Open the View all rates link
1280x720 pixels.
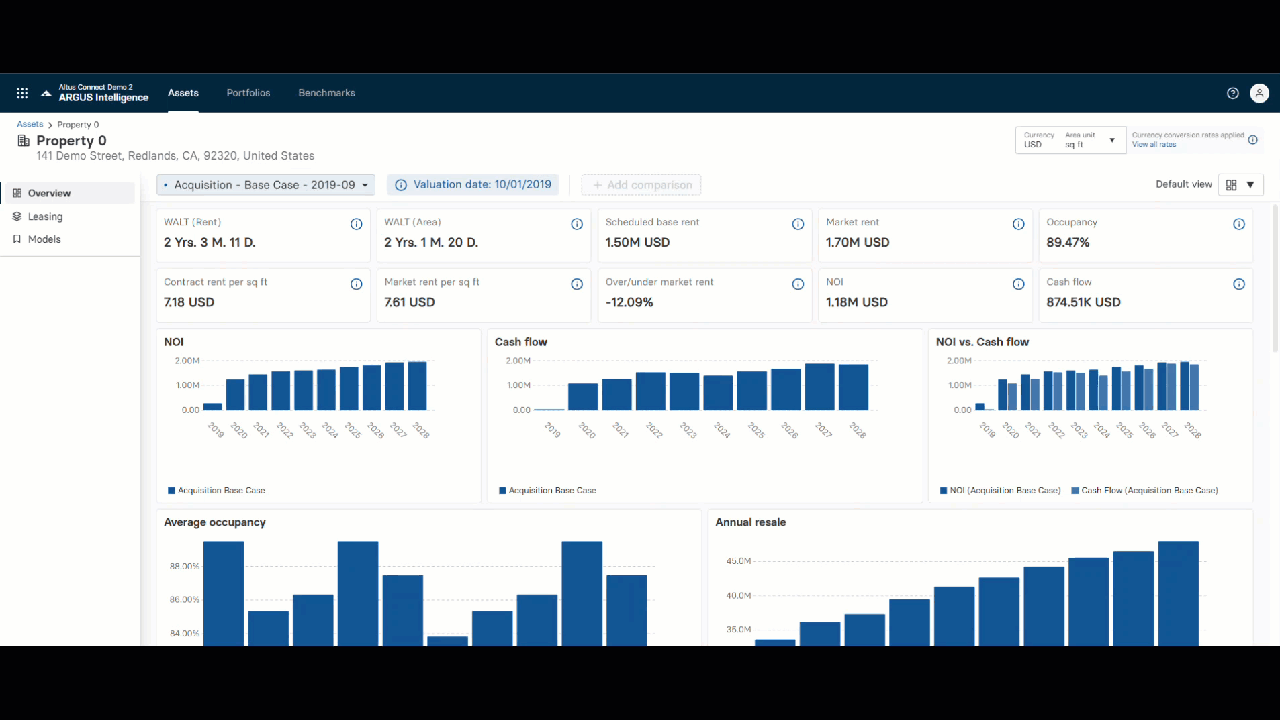point(1154,145)
